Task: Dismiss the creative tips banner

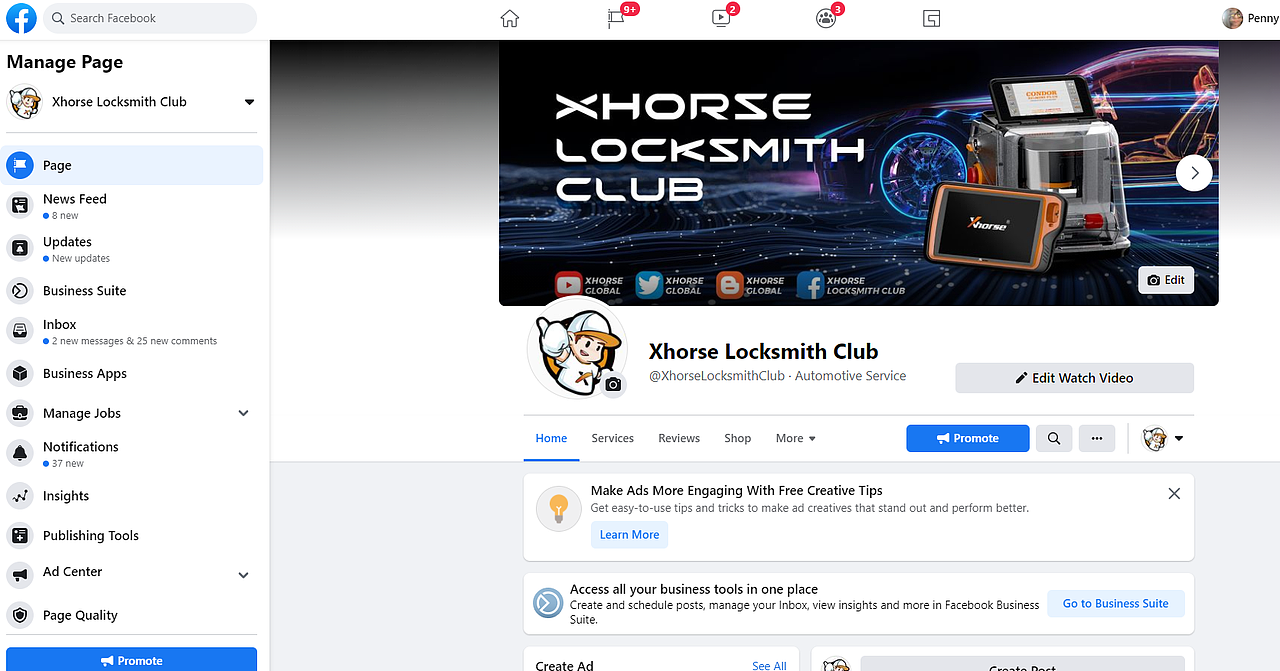Action: pos(1174,493)
